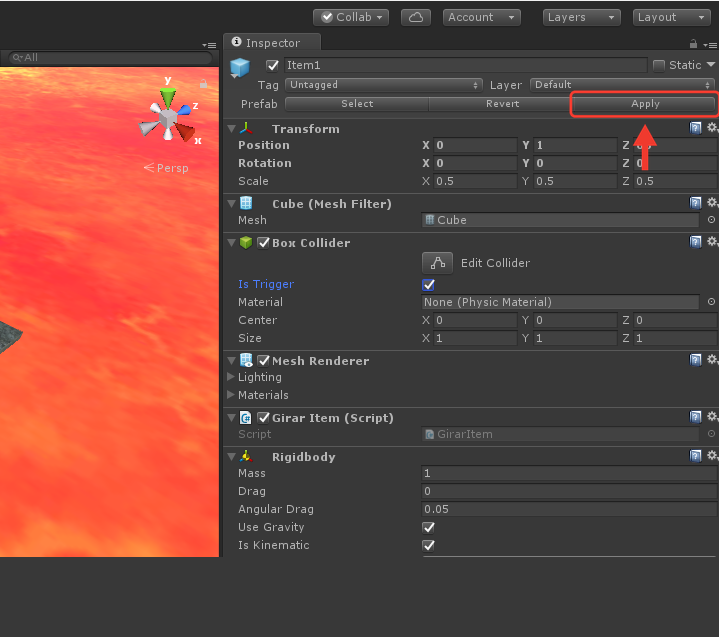This screenshot has height=637, width=719.
Task: Open Box Collider help reference icon
Action: coord(695,242)
